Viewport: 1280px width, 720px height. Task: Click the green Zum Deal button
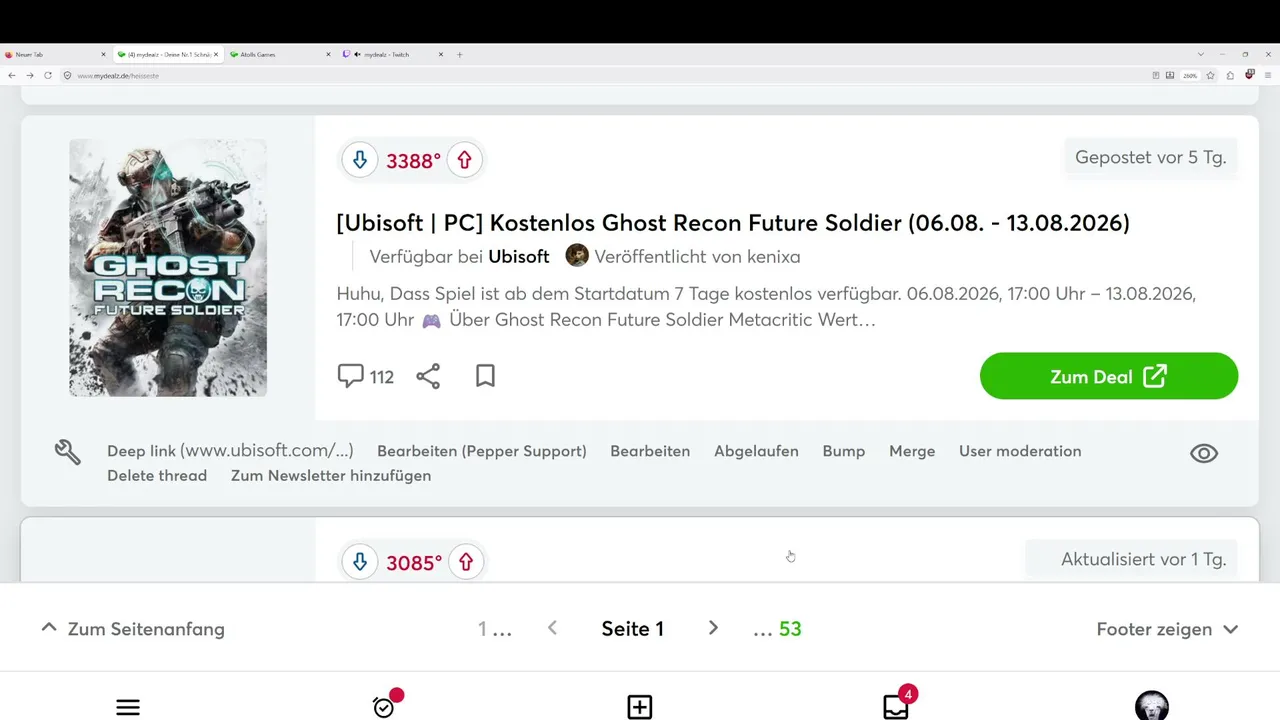click(1109, 376)
